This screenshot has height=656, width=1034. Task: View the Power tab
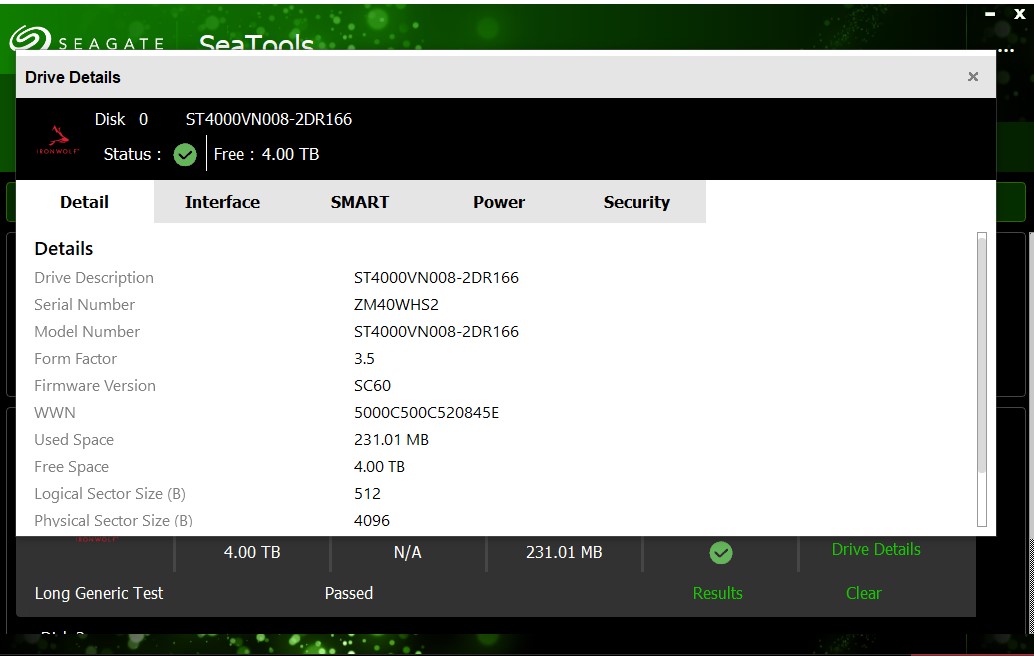498,202
